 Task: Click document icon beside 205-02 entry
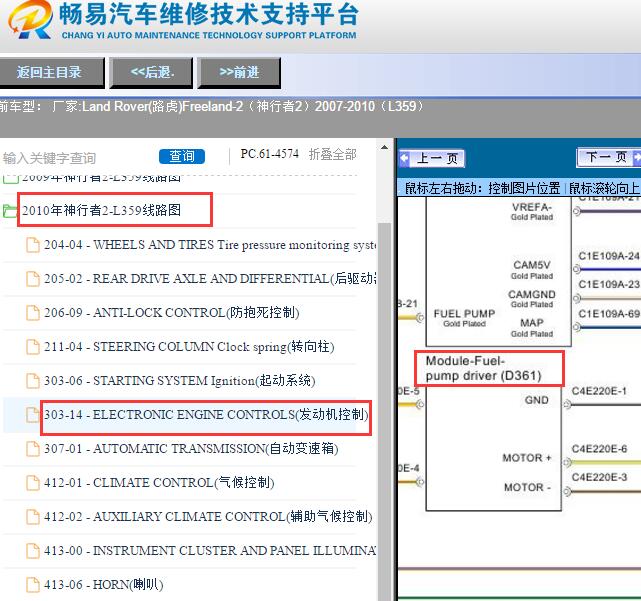click(33, 279)
